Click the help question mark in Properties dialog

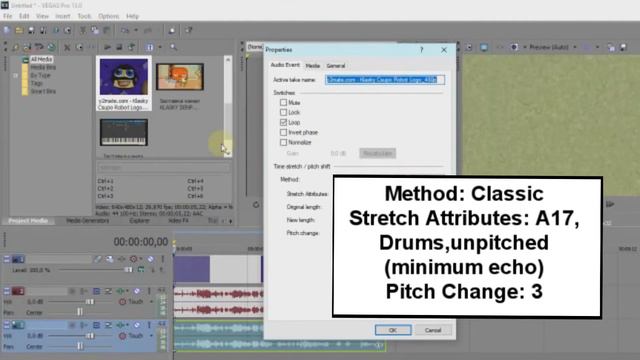pos(422,50)
